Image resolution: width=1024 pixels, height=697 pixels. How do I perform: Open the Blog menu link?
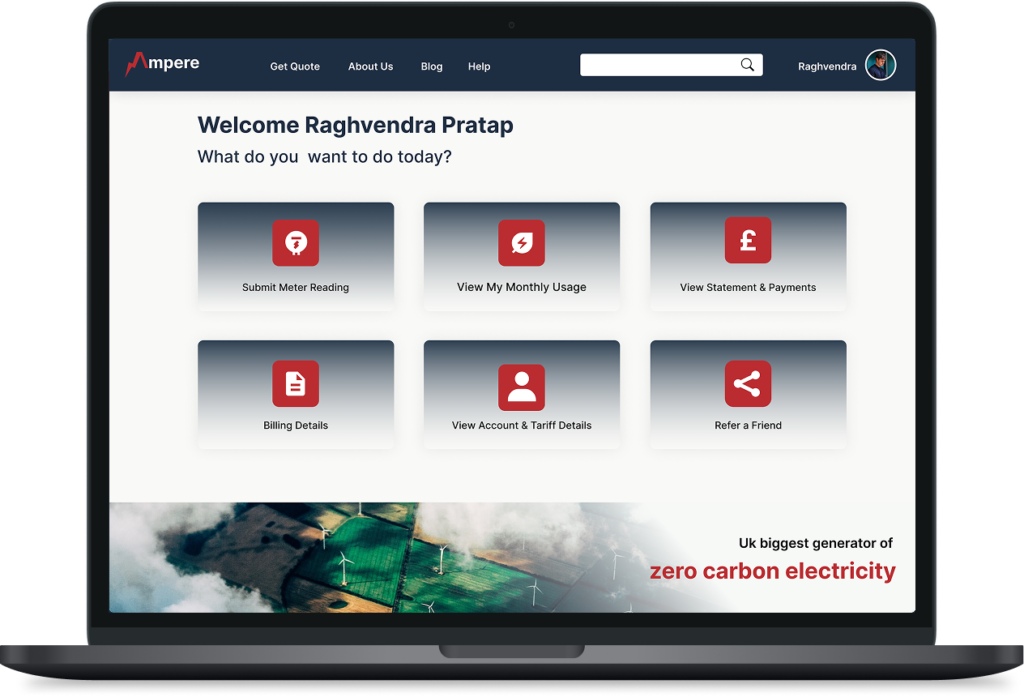432,67
